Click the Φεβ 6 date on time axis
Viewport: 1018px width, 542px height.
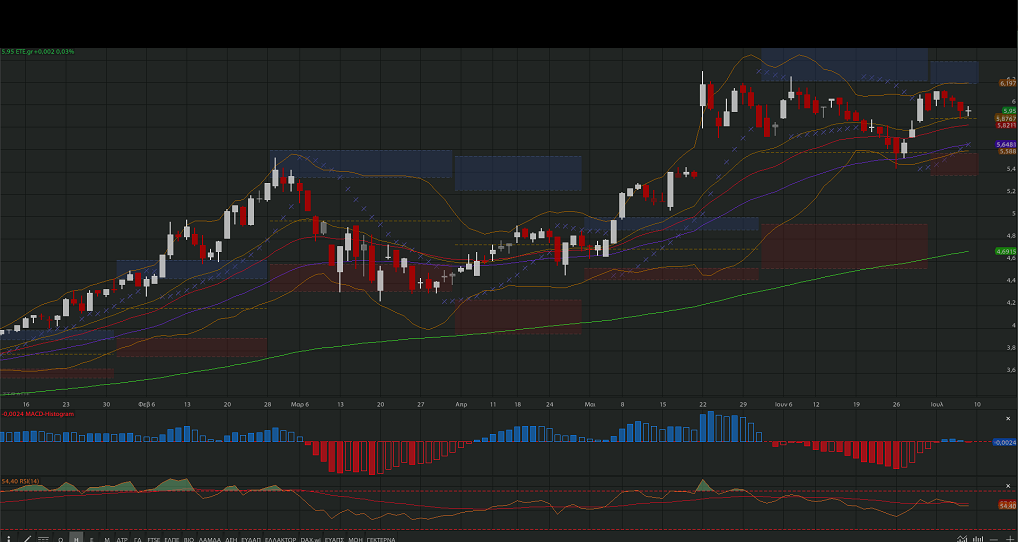coord(146,404)
